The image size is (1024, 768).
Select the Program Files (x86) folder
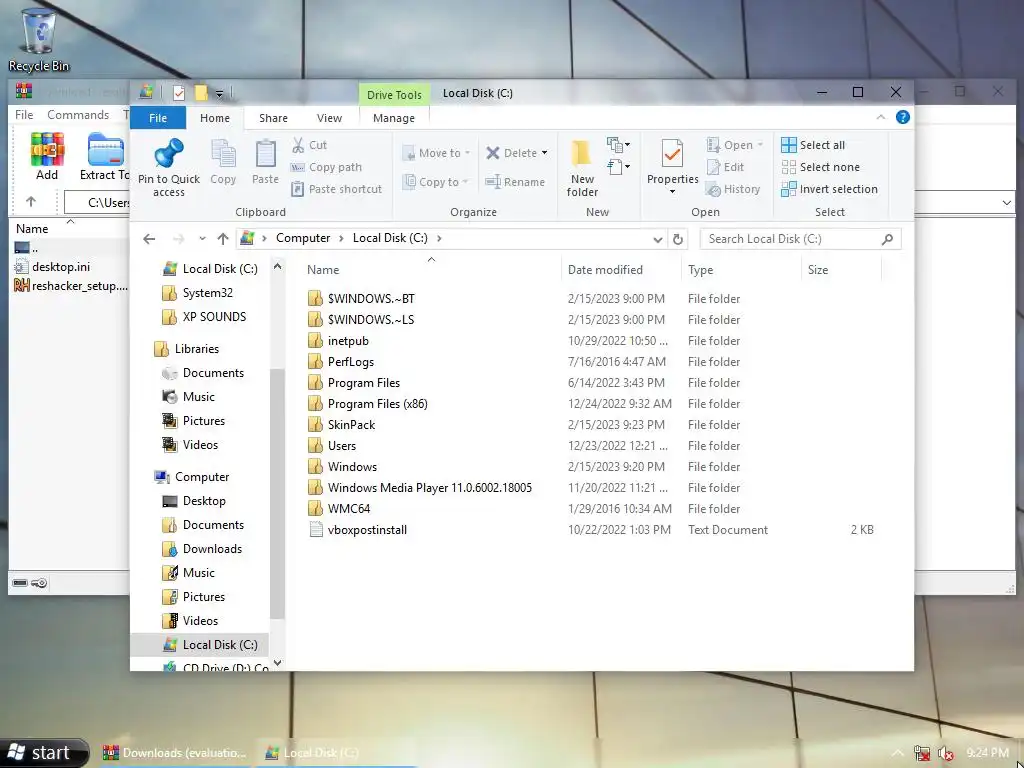[377, 404]
